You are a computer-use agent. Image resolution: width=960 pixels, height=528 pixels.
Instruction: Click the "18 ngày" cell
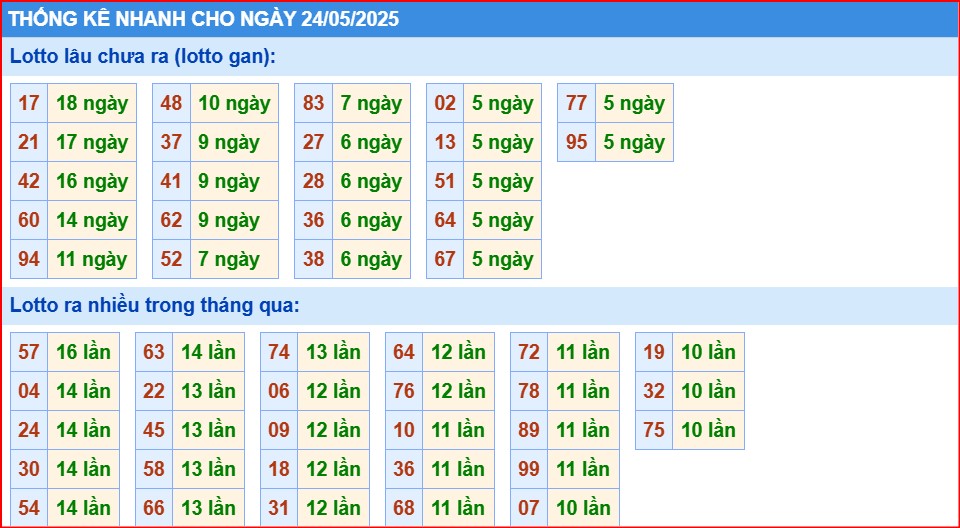coord(92,103)
